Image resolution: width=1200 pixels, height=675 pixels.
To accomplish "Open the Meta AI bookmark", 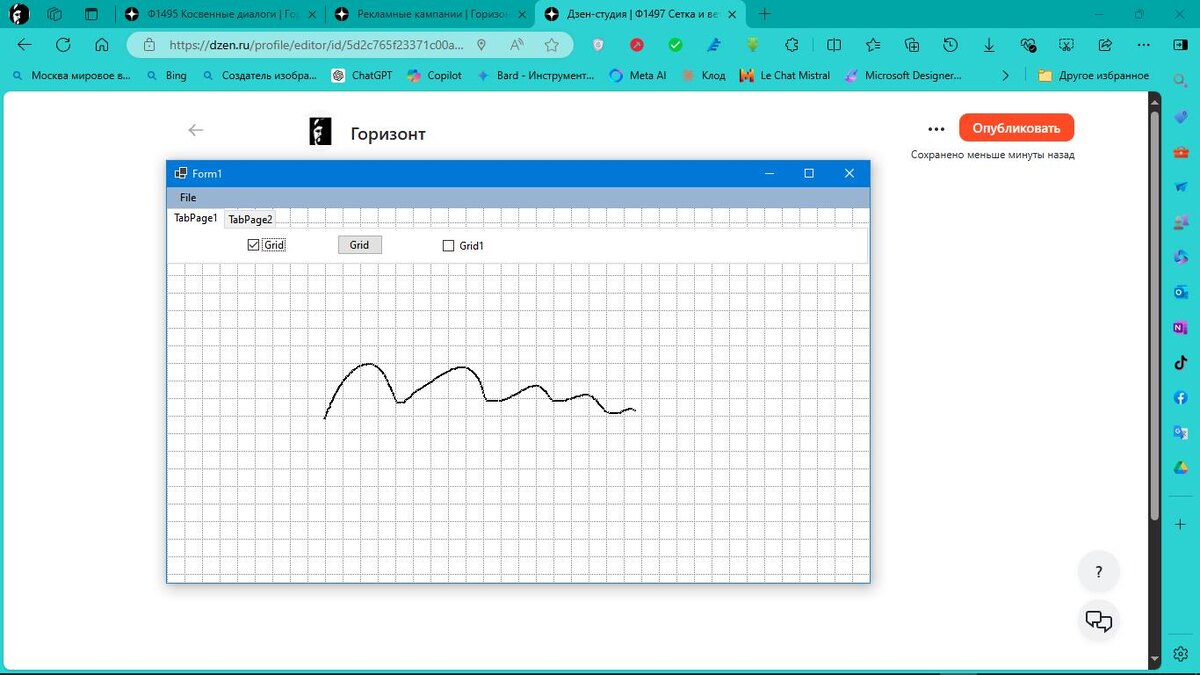I will pos(637,75).
